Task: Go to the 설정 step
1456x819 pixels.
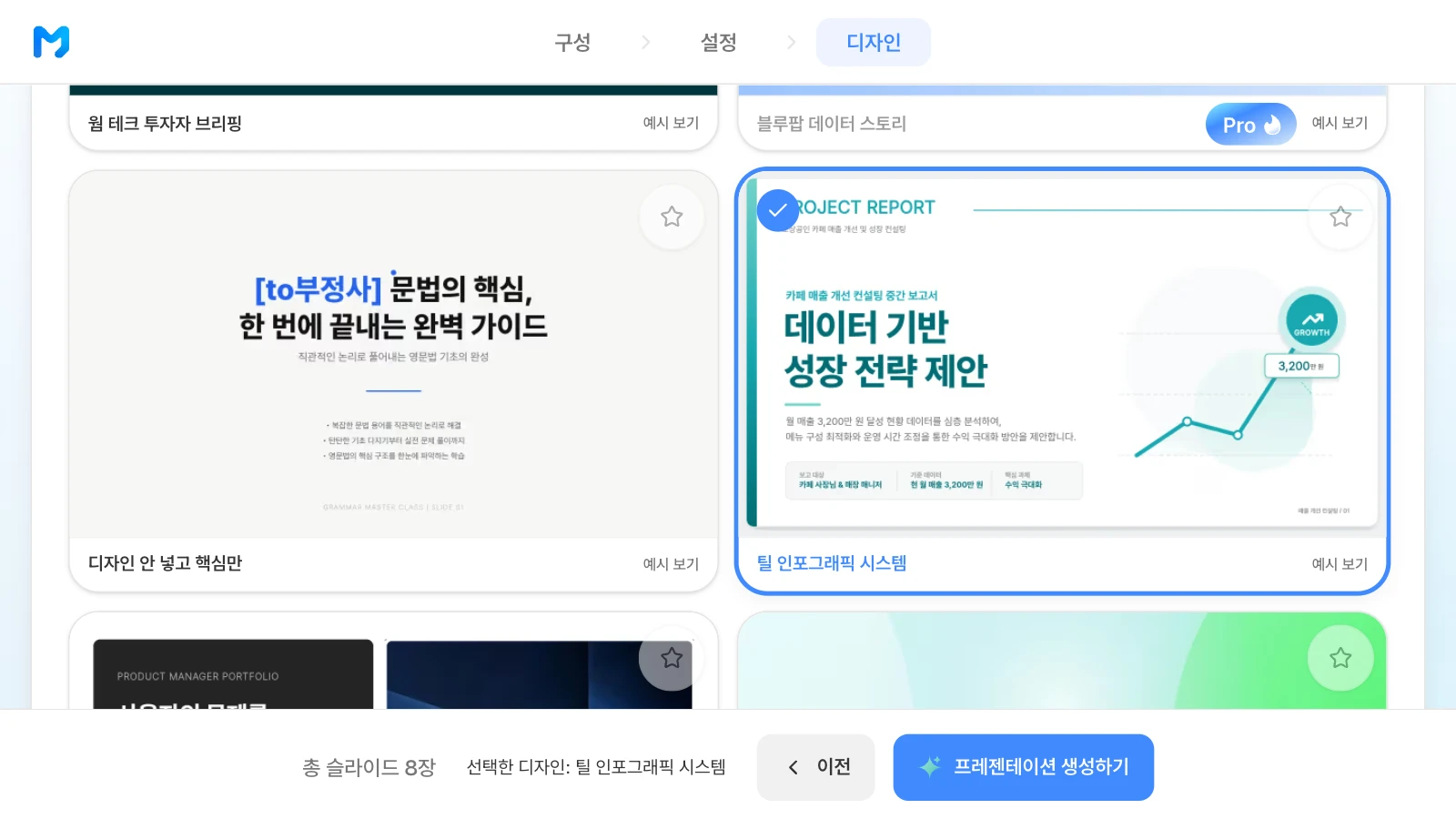Action: pos(718,42)
